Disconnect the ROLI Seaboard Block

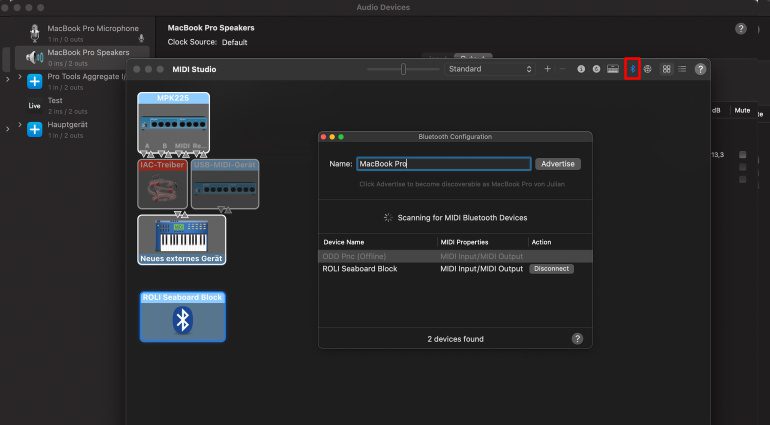551,269
